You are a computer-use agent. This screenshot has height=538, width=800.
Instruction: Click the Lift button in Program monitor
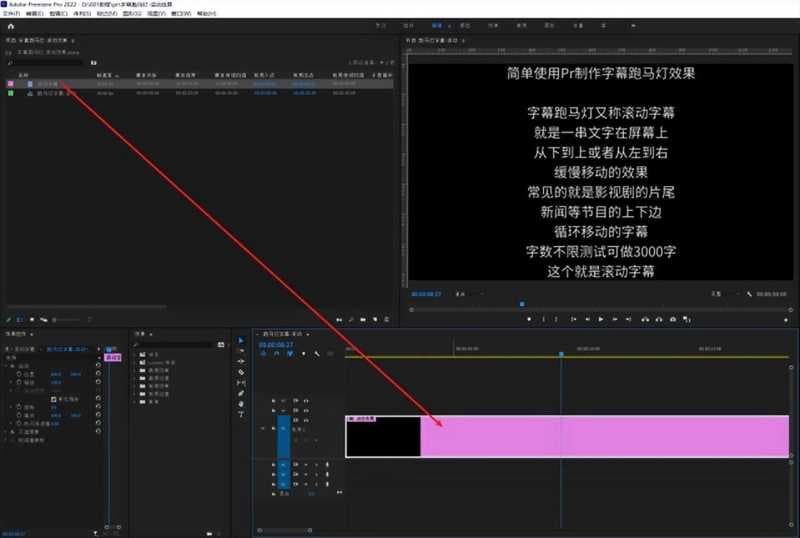(x=645, y=320)
